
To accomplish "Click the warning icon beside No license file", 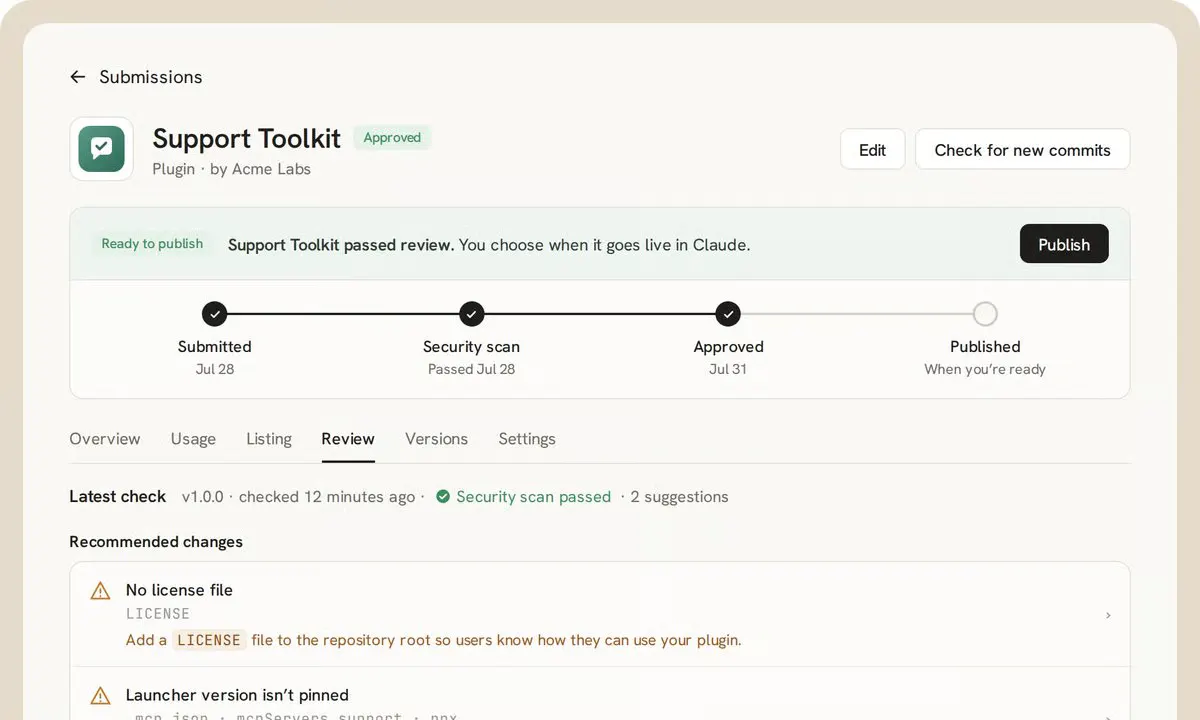I will [100, 591].
